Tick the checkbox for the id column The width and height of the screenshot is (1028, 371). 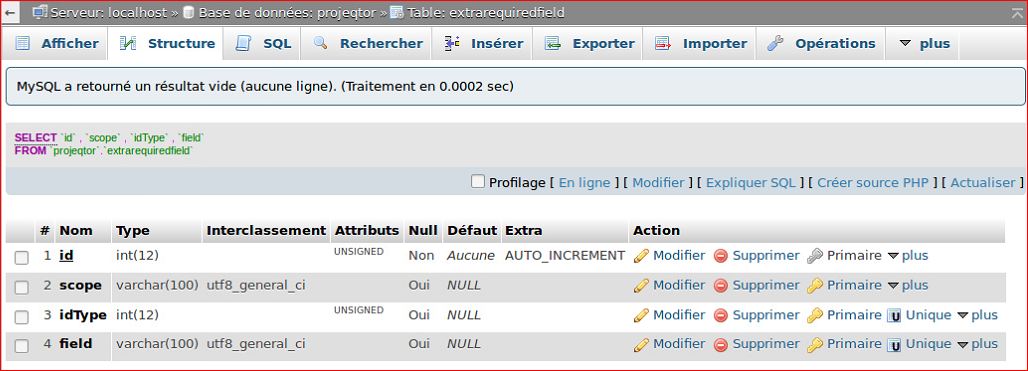coord(22,257)
